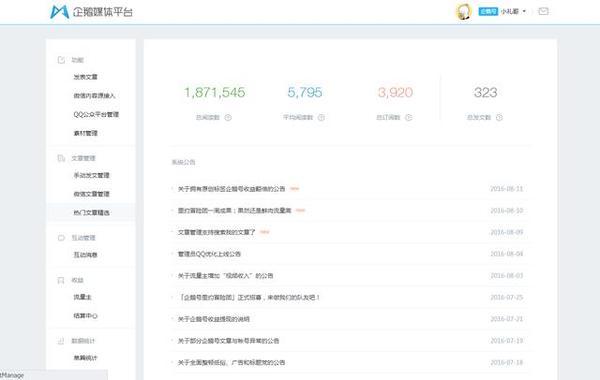600x380 pixels.
Task: Expand the account dropdown arrow
Action: [524, 11]
